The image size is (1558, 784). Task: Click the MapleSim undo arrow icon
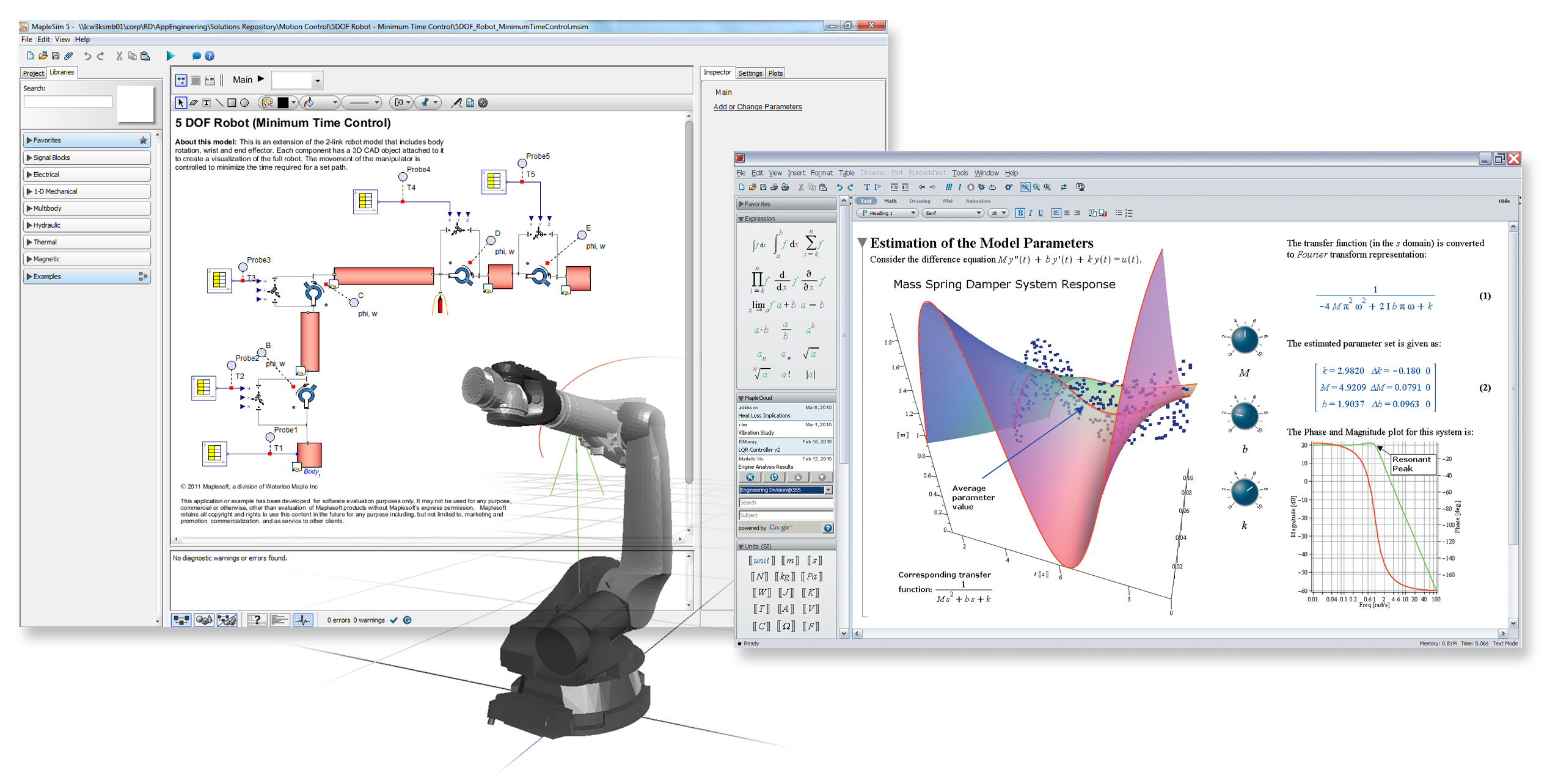pos(87,56)
